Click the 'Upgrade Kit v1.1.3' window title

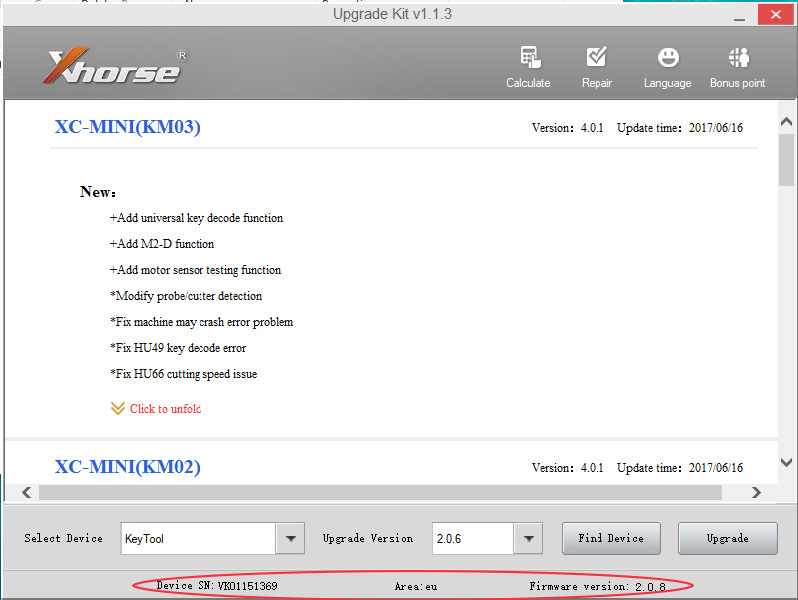(392, 14)
